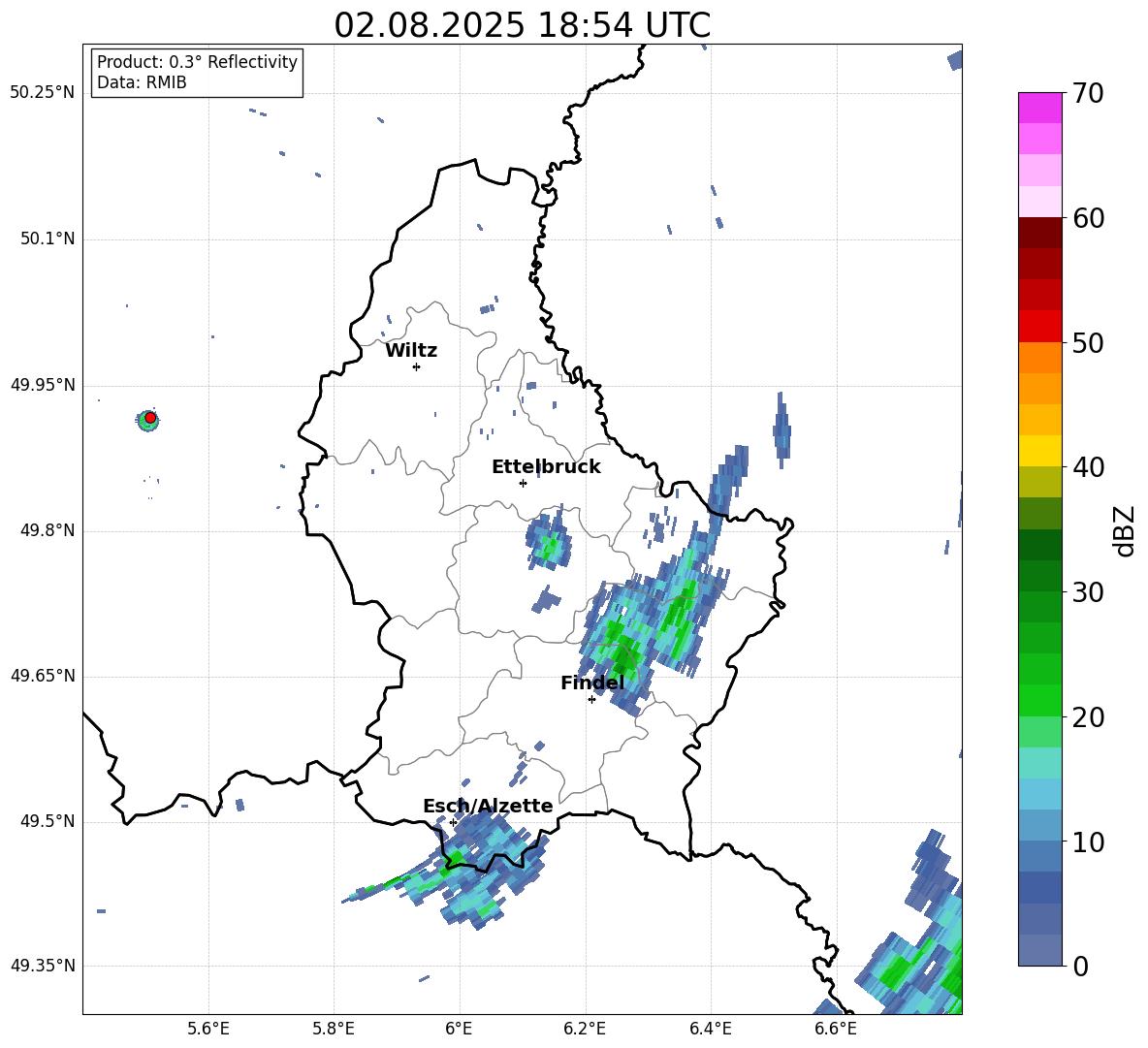Click the colorbar tick label 70

(1087, 93)
